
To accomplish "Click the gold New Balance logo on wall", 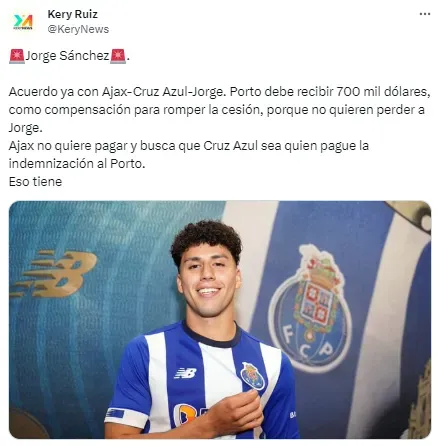I will coord(54,273).
